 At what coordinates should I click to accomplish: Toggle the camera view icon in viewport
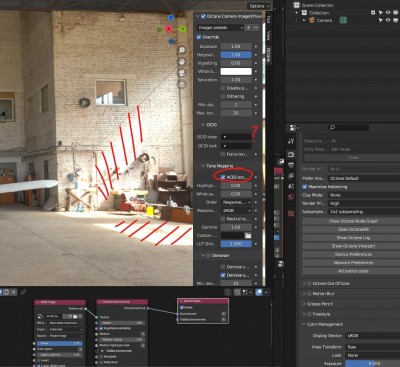coord(182,73)
